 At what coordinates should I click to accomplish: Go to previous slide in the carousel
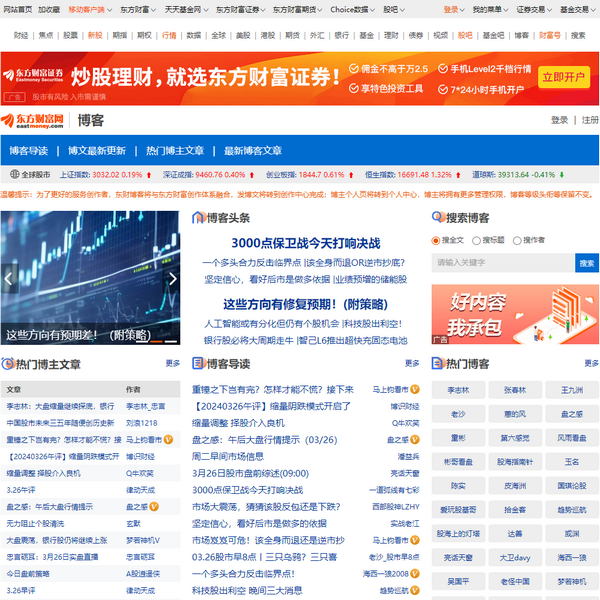[x=9, y=279]
